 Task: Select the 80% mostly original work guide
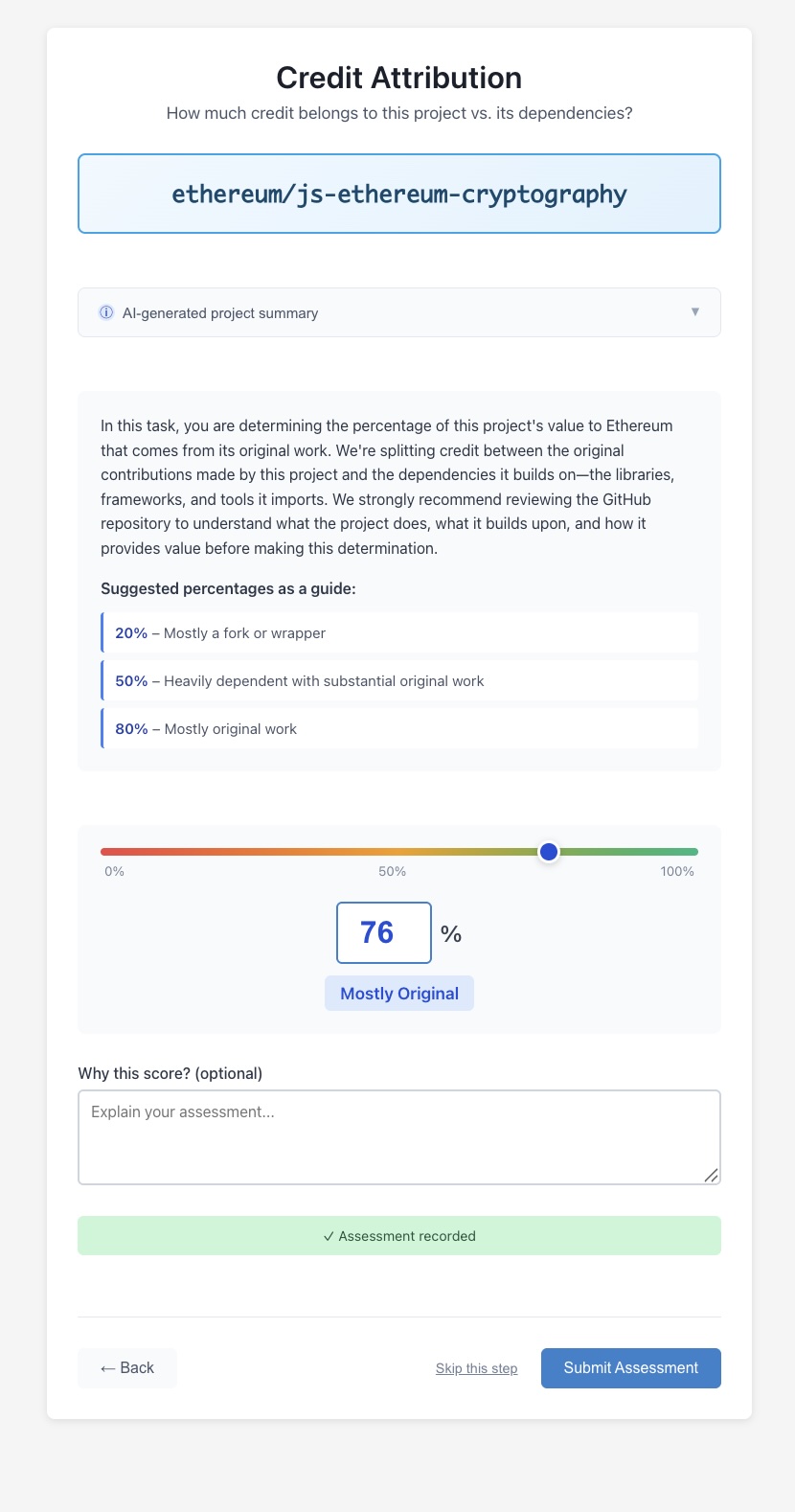pyautogui.click(x=399, y=729)
